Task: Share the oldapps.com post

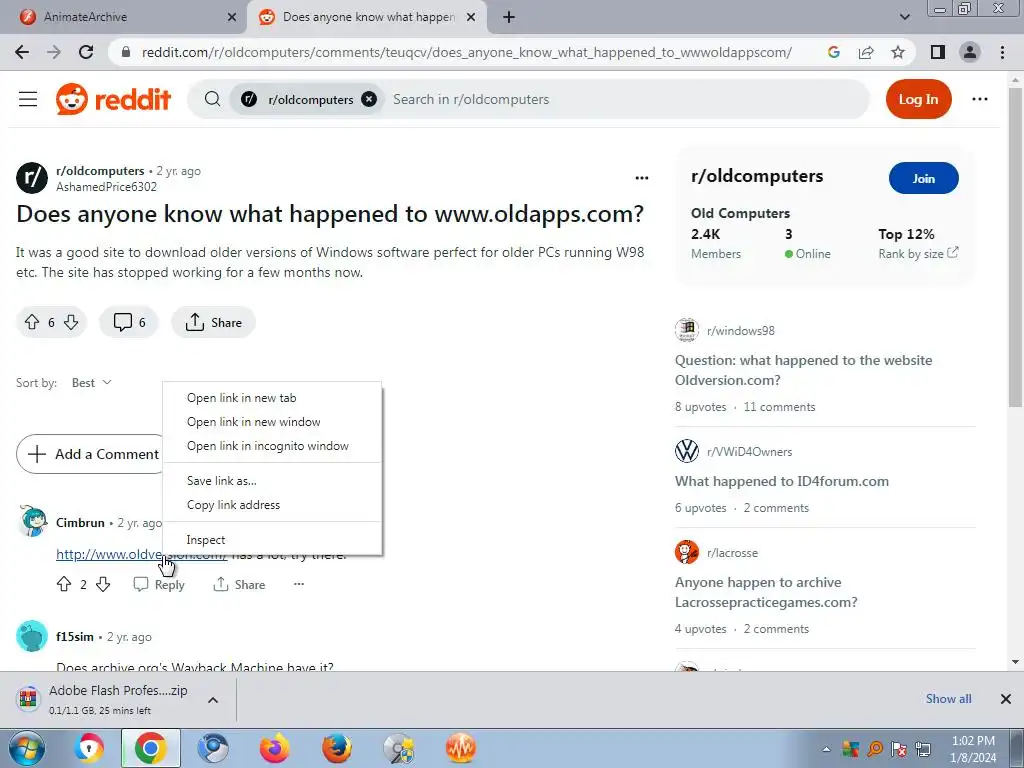Action: click(214, 322)
